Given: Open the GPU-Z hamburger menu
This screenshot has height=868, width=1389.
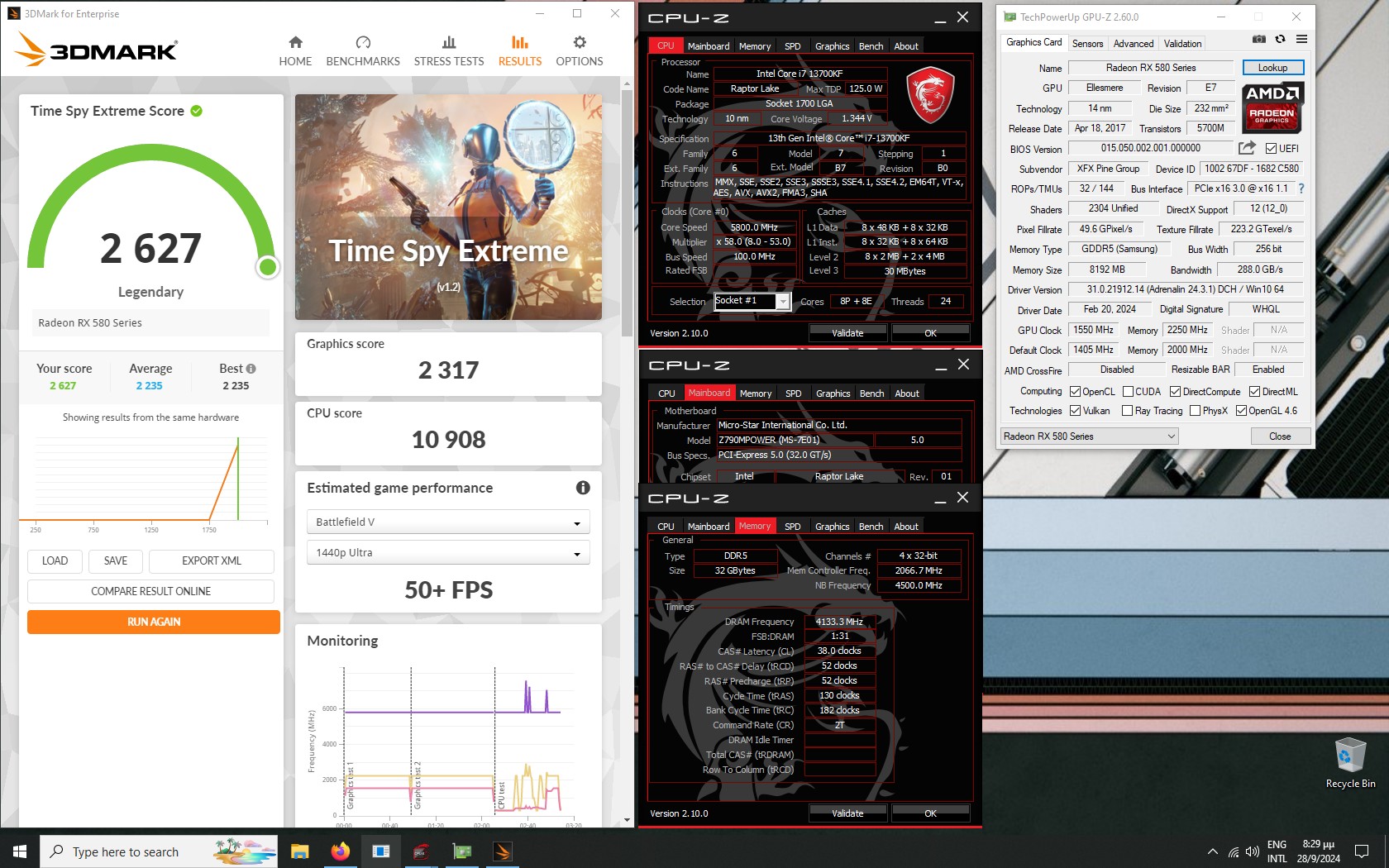Looking at the screenshot, I should (1301, 40).
